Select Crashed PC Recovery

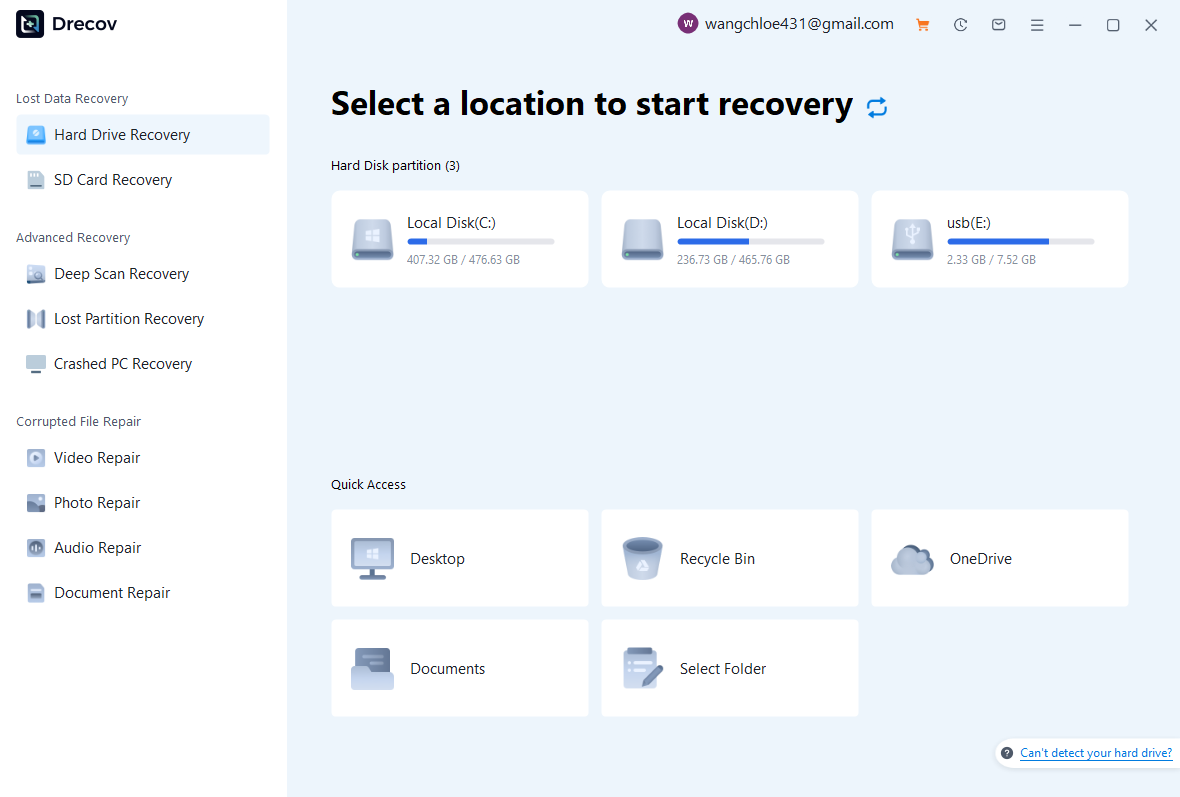122,364
